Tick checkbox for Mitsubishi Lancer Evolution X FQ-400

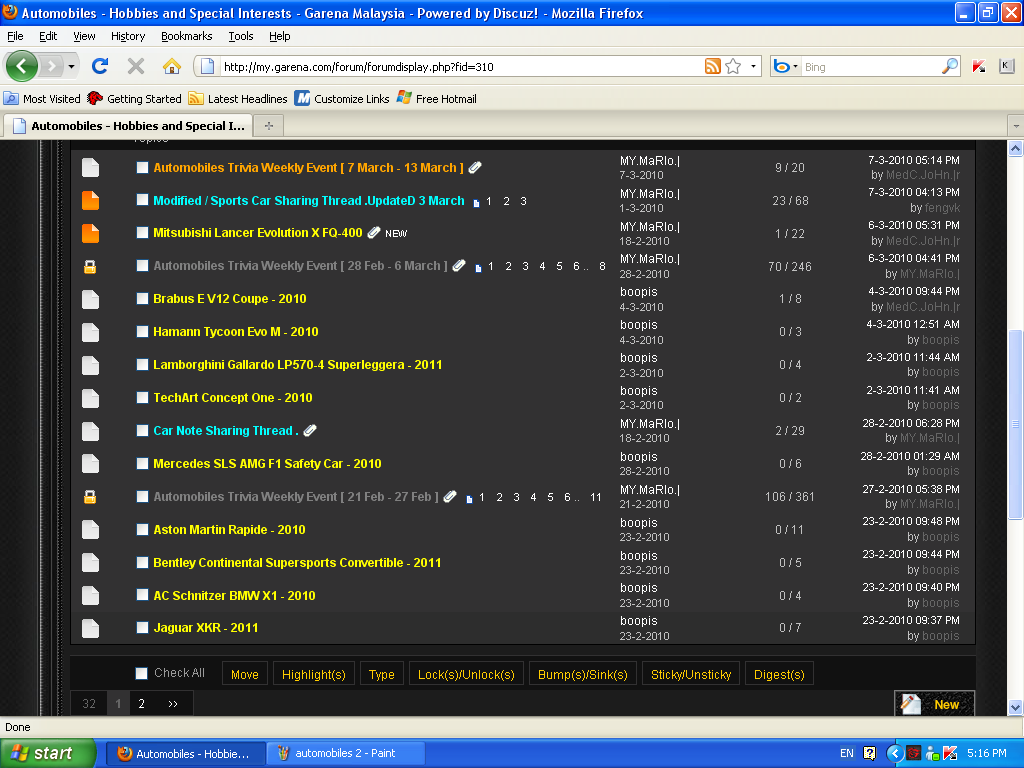(142, 232)
